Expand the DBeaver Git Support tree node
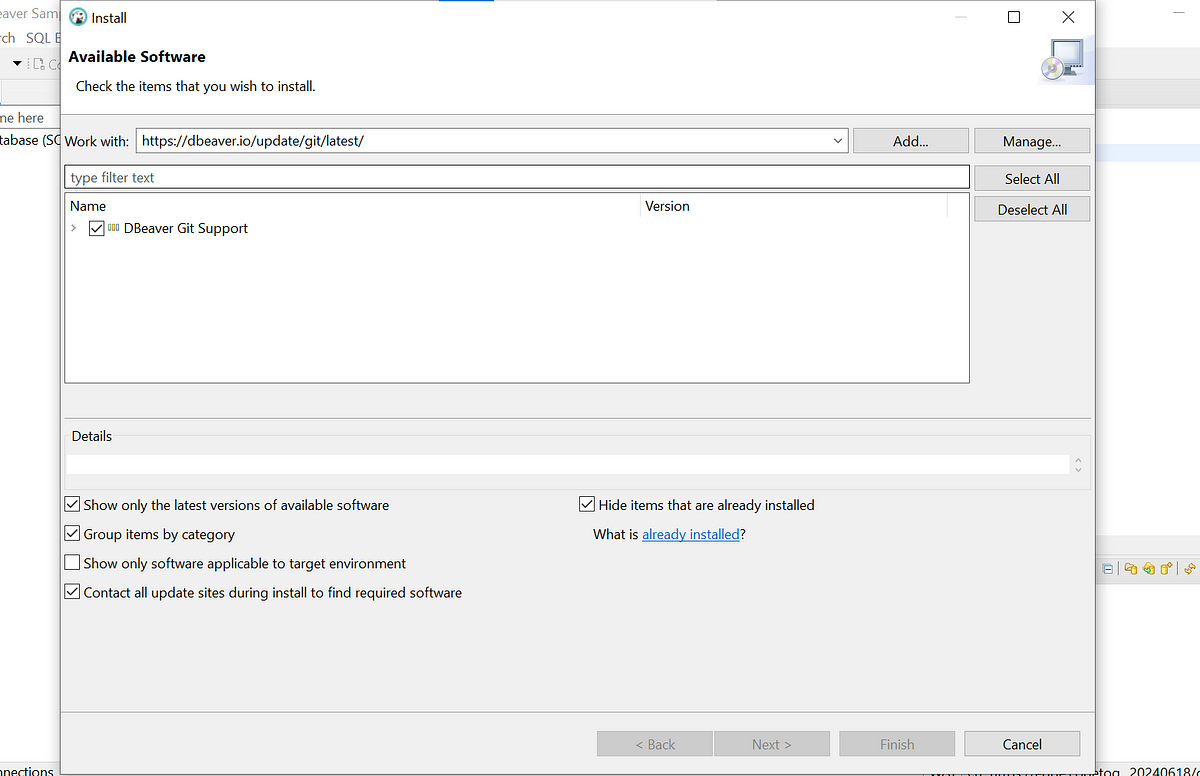Screen dimensions: 1200x776 pyautogui.click(x=74, y=228)
